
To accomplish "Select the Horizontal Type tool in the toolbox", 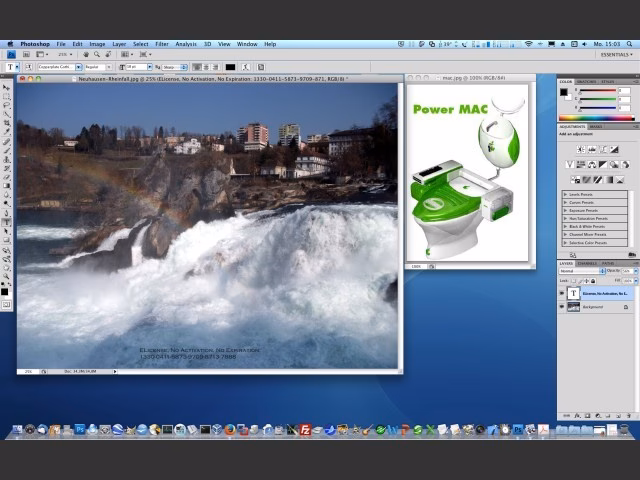I will coord(6,222).
